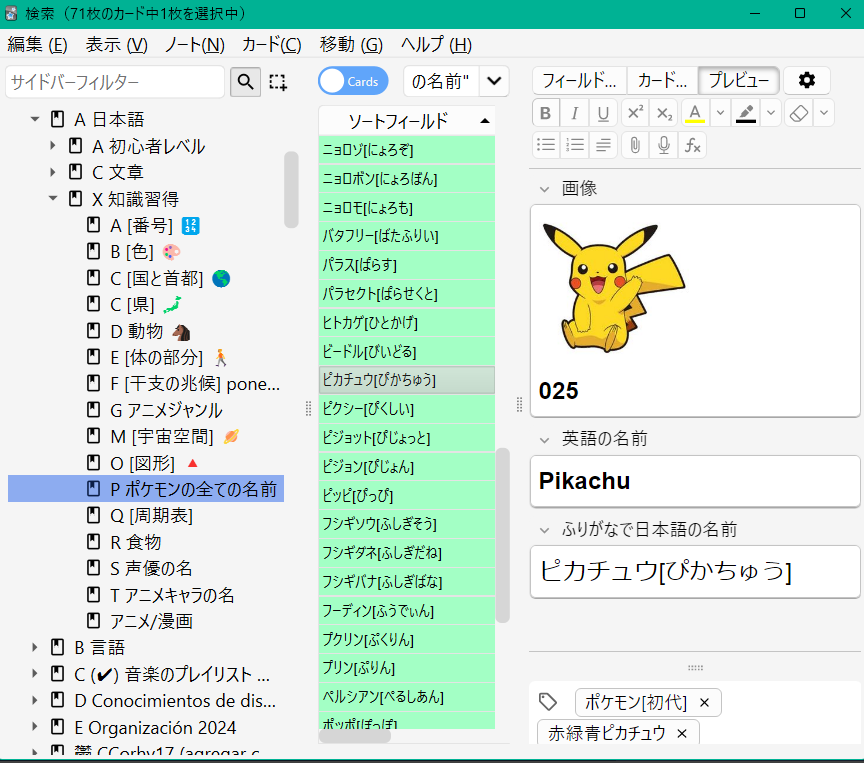Open the カード(C) menu
Image resolution: width=864 pixels, height=763 pixels.
272,45
